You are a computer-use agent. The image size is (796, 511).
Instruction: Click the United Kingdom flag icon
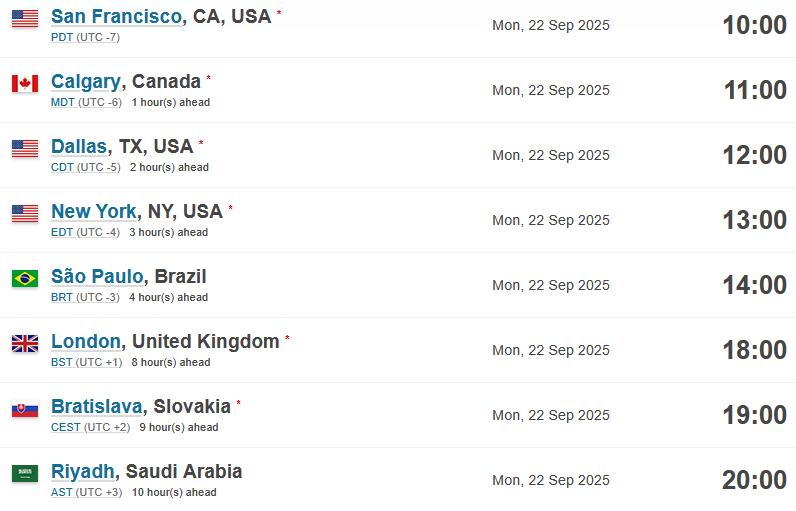pos(25,344)
